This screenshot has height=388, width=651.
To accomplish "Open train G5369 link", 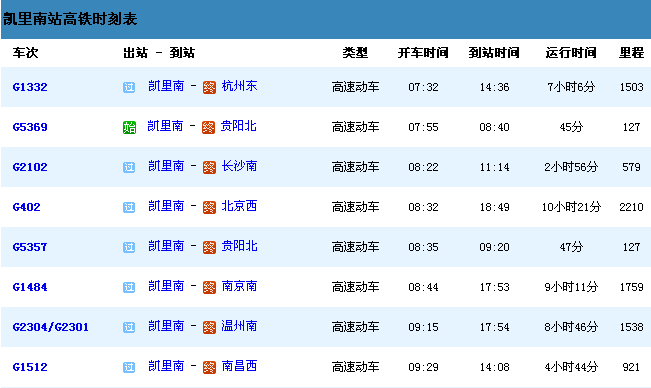I will 30,127.
